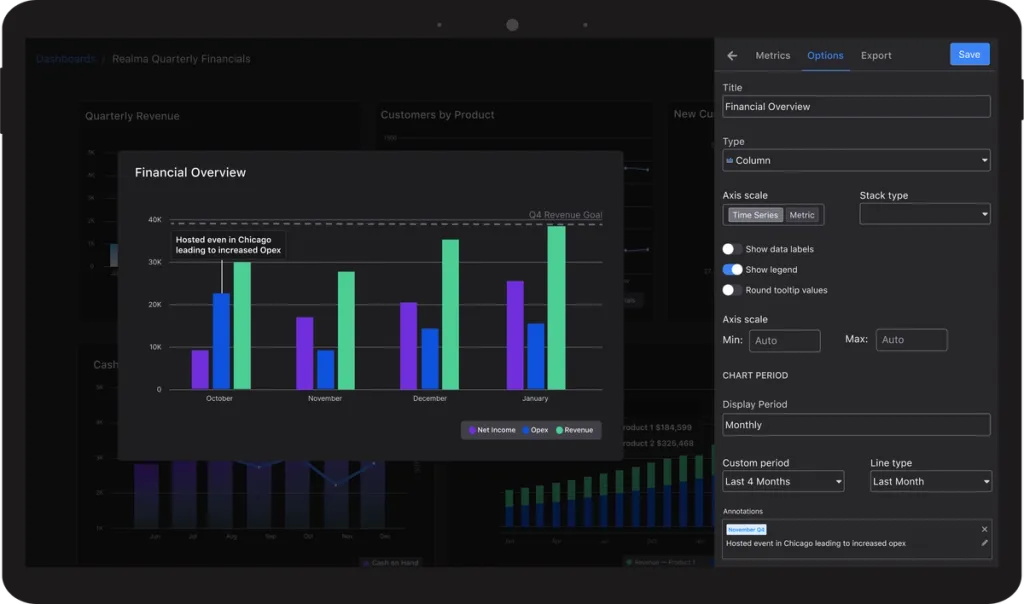The width and height of the screenshot is (1024, 604).
Task: Select the Metric axis scale button
Action: pyautogui.click(x=802, y=215)
